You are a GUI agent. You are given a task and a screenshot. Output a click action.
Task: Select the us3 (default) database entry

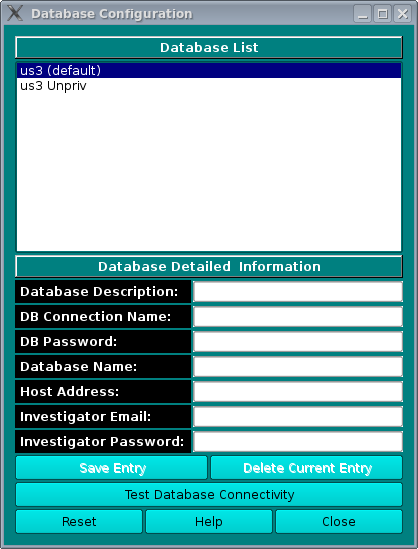coord(209,70)
